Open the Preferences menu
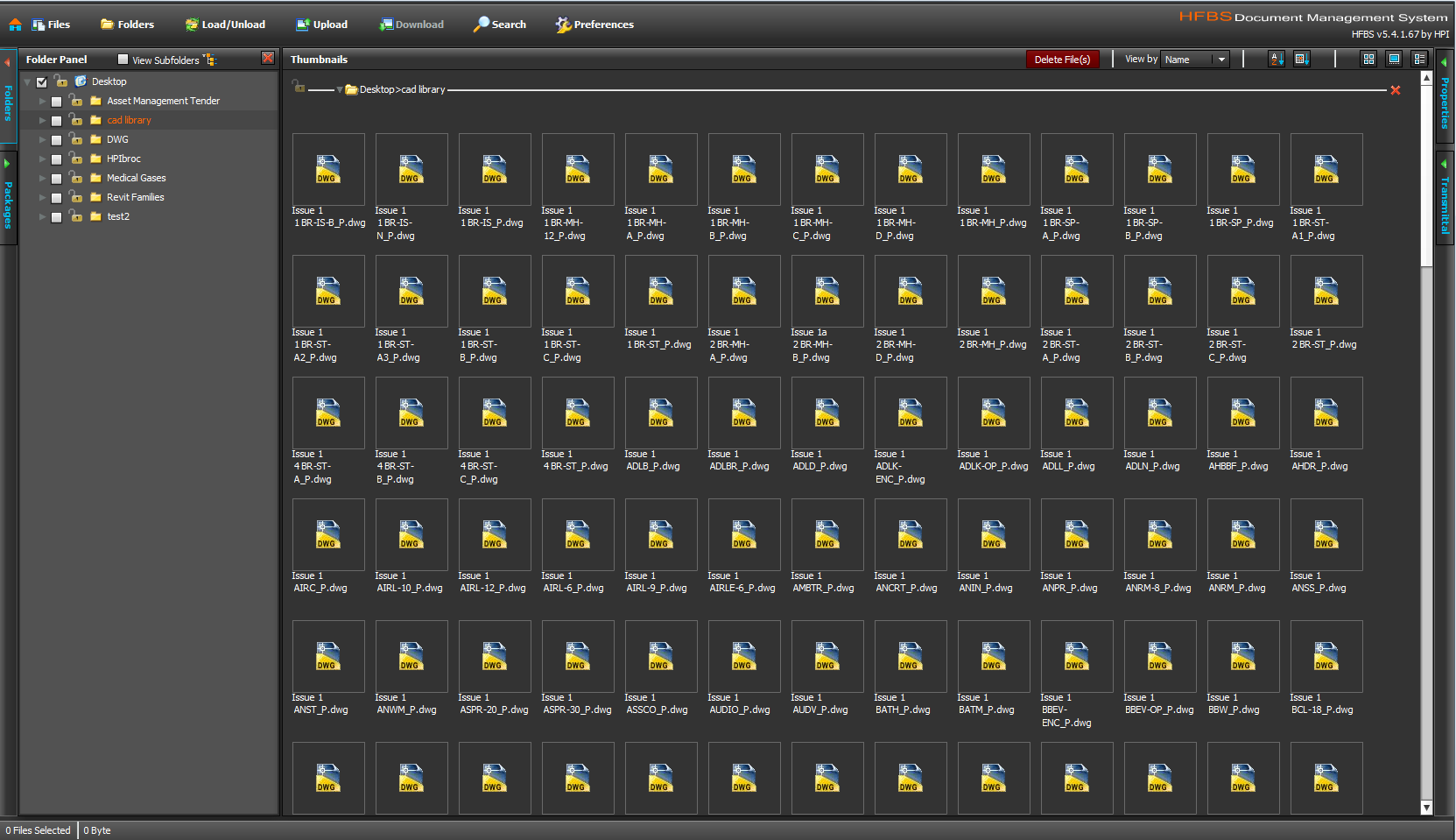The image size is (1456, 840). point(594,25)
